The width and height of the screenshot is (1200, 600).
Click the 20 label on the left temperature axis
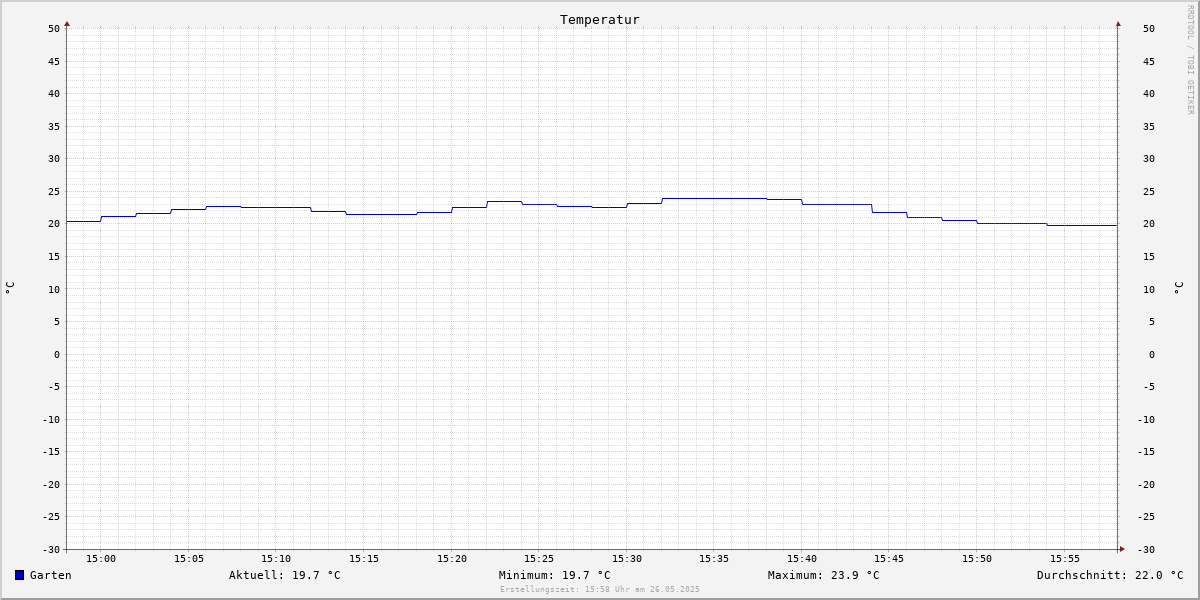54,224
